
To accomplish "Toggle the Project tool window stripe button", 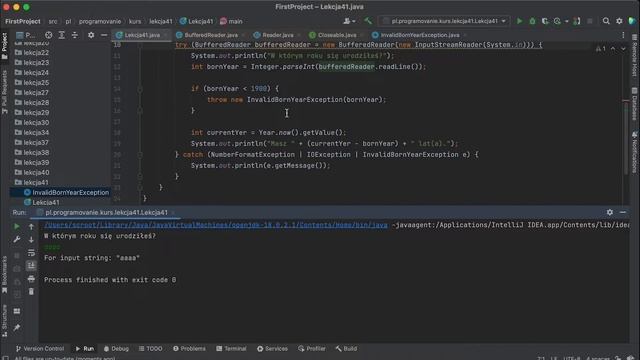I will point(4,46).
